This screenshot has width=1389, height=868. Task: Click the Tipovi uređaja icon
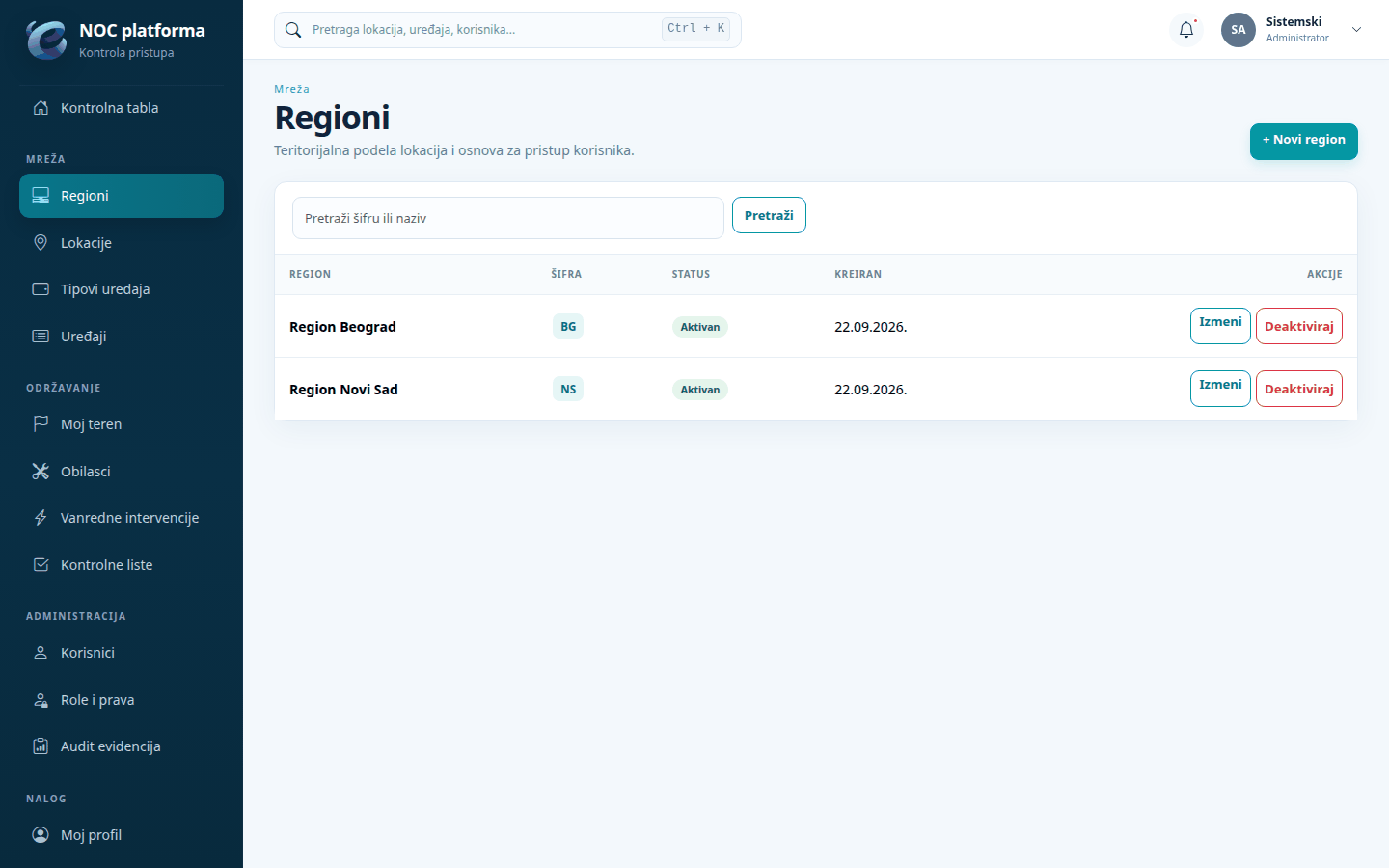tap(41, 289)
